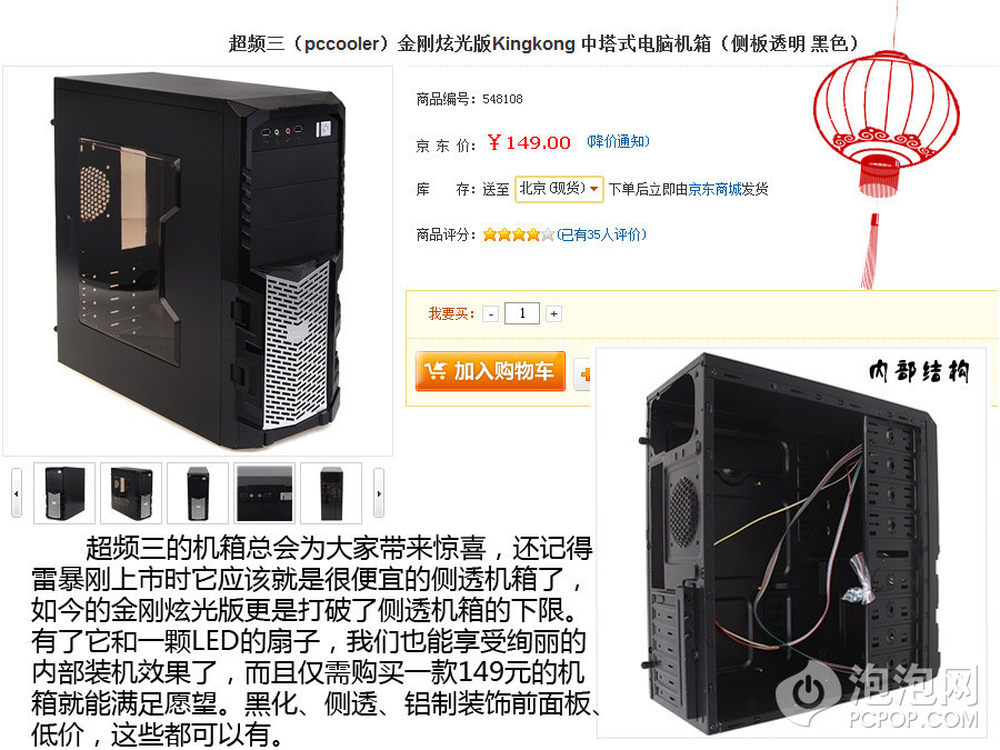Image resolution: width=1000 pixels, height=750 pixels.
Task: Click the red lantern decoration icon
Action: pos(886,147)
